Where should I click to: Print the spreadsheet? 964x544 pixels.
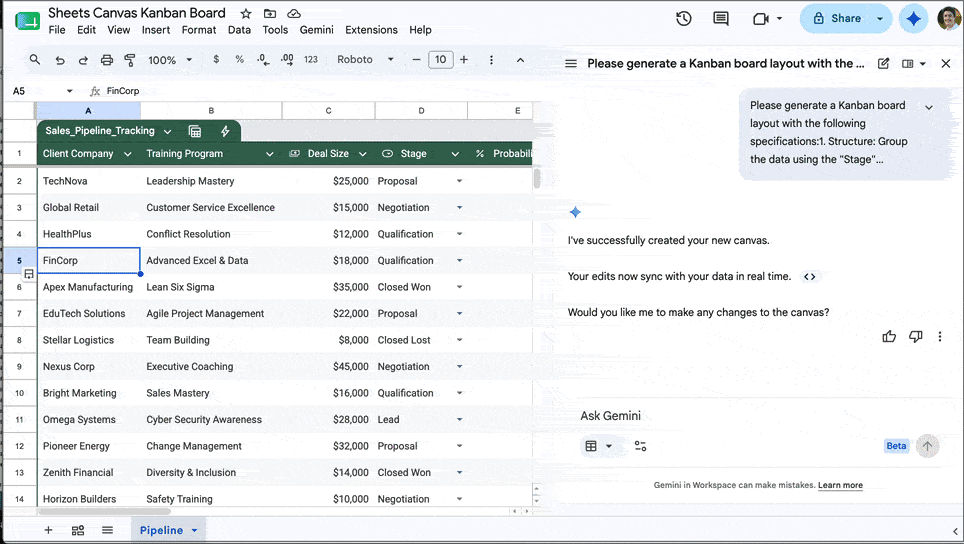[x=107, y=60]
